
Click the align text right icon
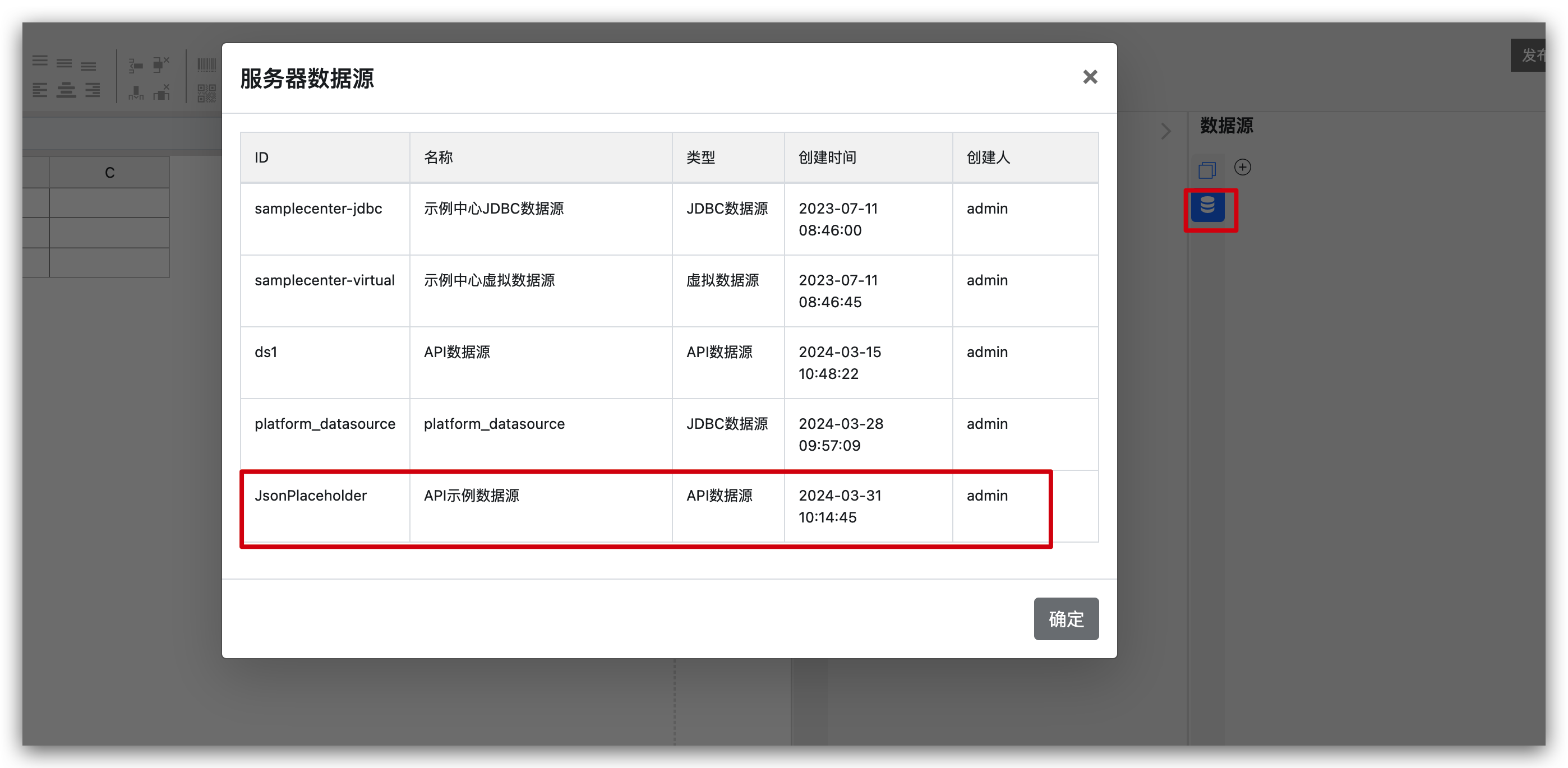point(93,91)
